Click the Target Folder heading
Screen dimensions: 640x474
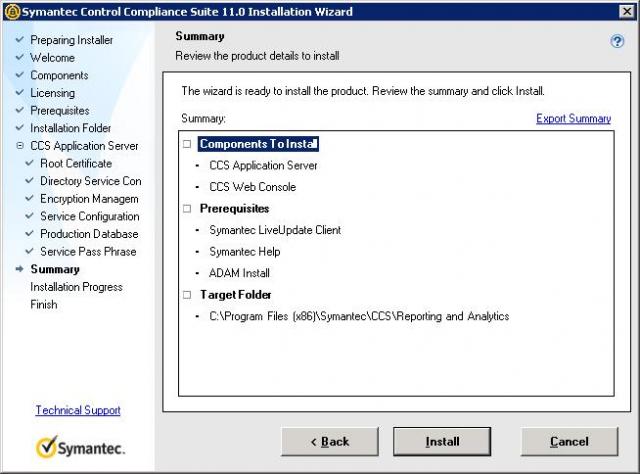(x=236, y=295)
